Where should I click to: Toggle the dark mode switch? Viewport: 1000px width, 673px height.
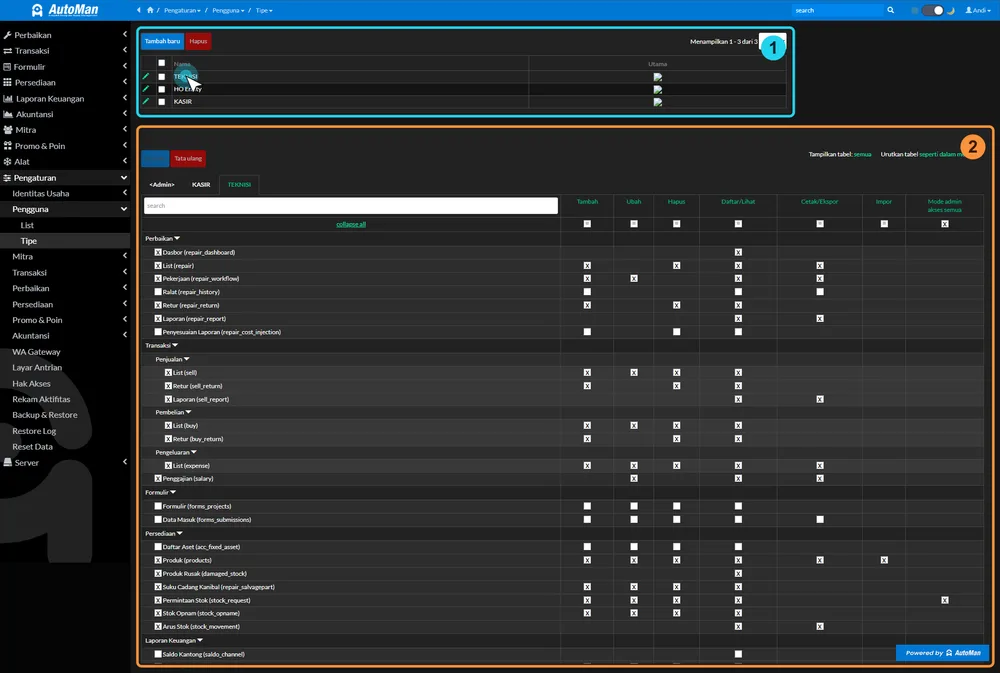[932, 10]
